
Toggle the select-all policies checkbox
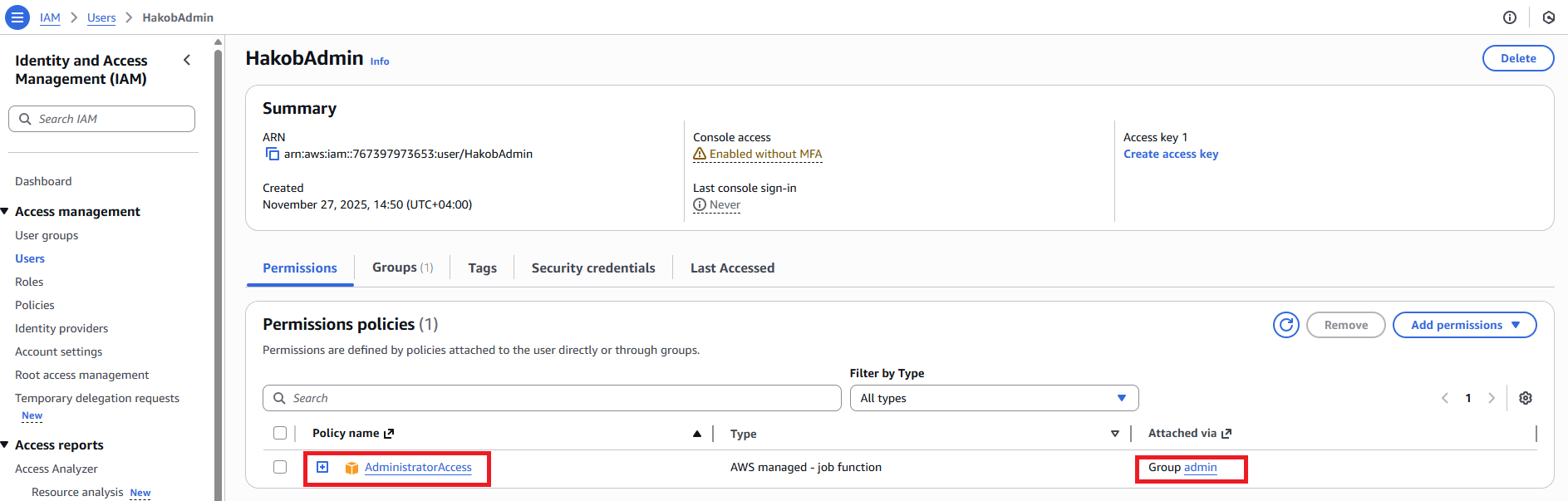coord(280,433)
